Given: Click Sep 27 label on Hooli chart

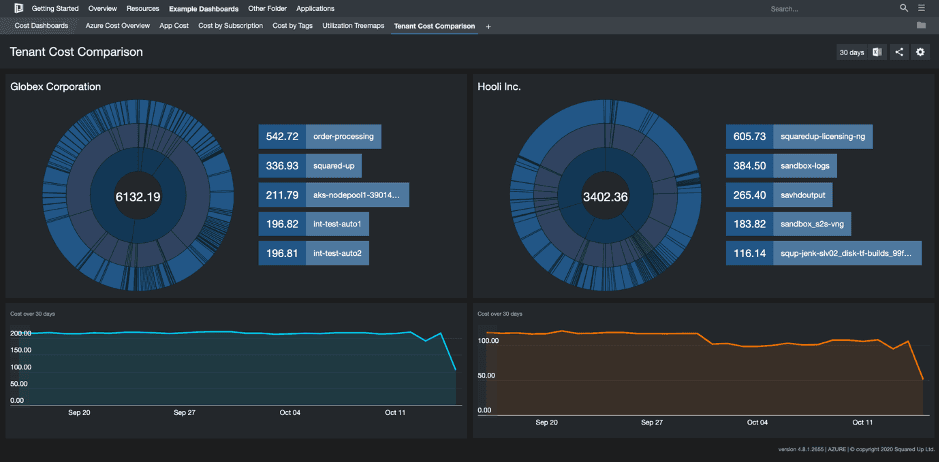Looking at the screenshot, I should pyautogui.click(x=652, y=422).
